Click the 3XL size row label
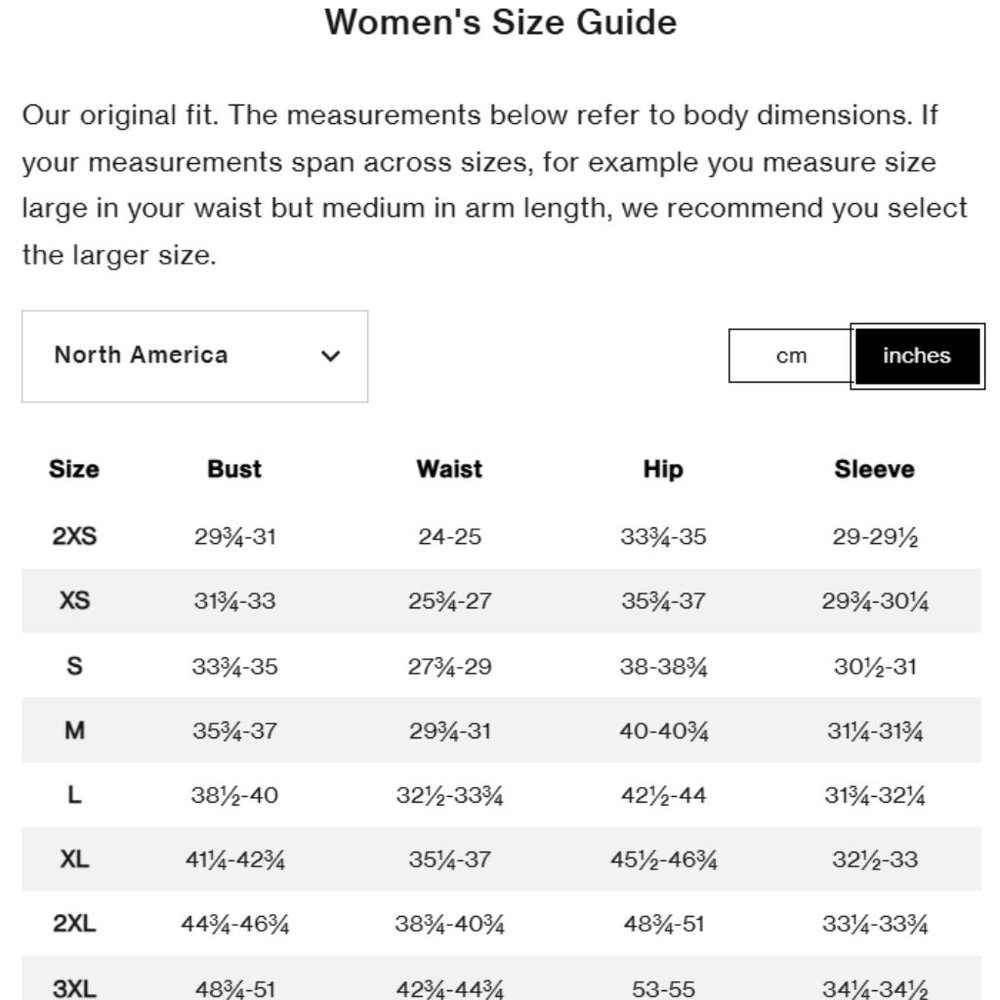 point(74,989)
